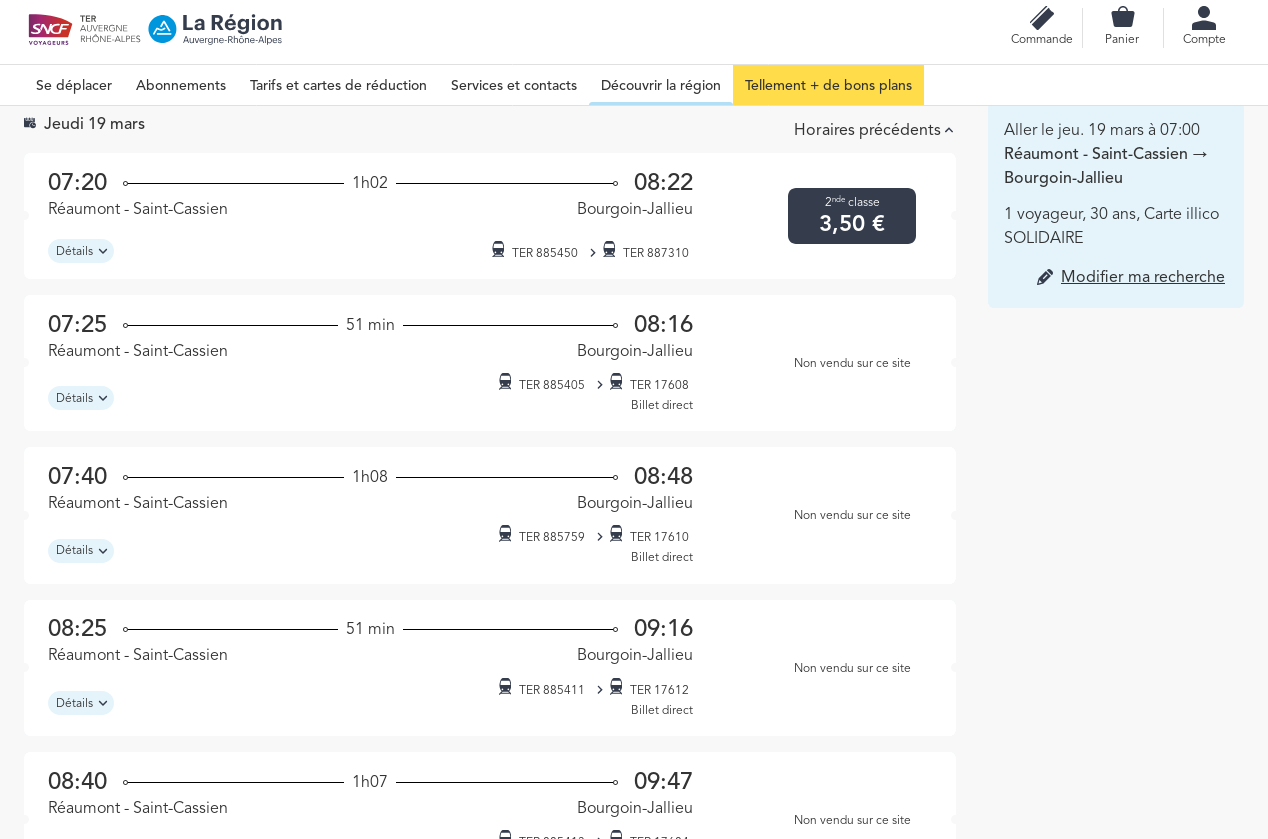Open the Se déplacer menu

(74, 86)
